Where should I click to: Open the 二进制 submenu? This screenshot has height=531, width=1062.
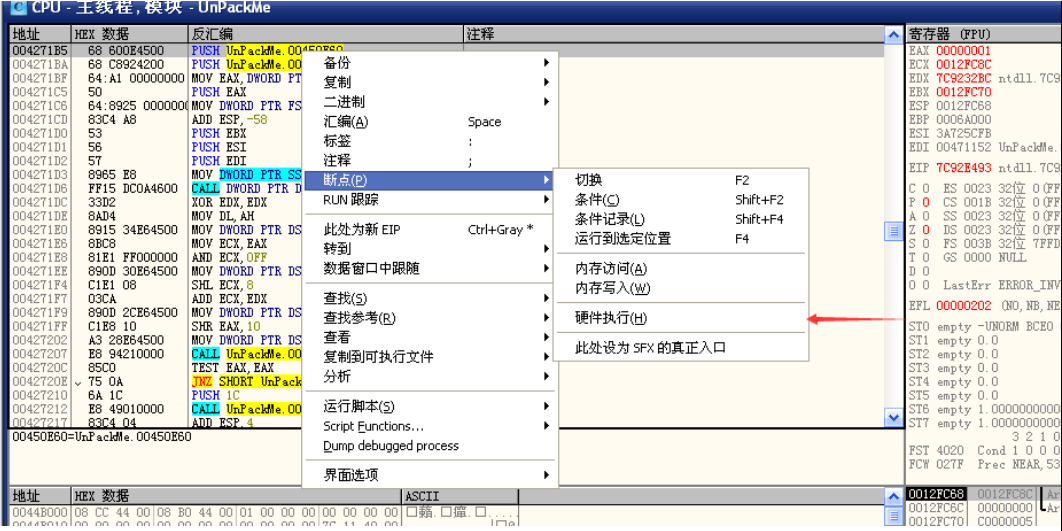[430, 102]
